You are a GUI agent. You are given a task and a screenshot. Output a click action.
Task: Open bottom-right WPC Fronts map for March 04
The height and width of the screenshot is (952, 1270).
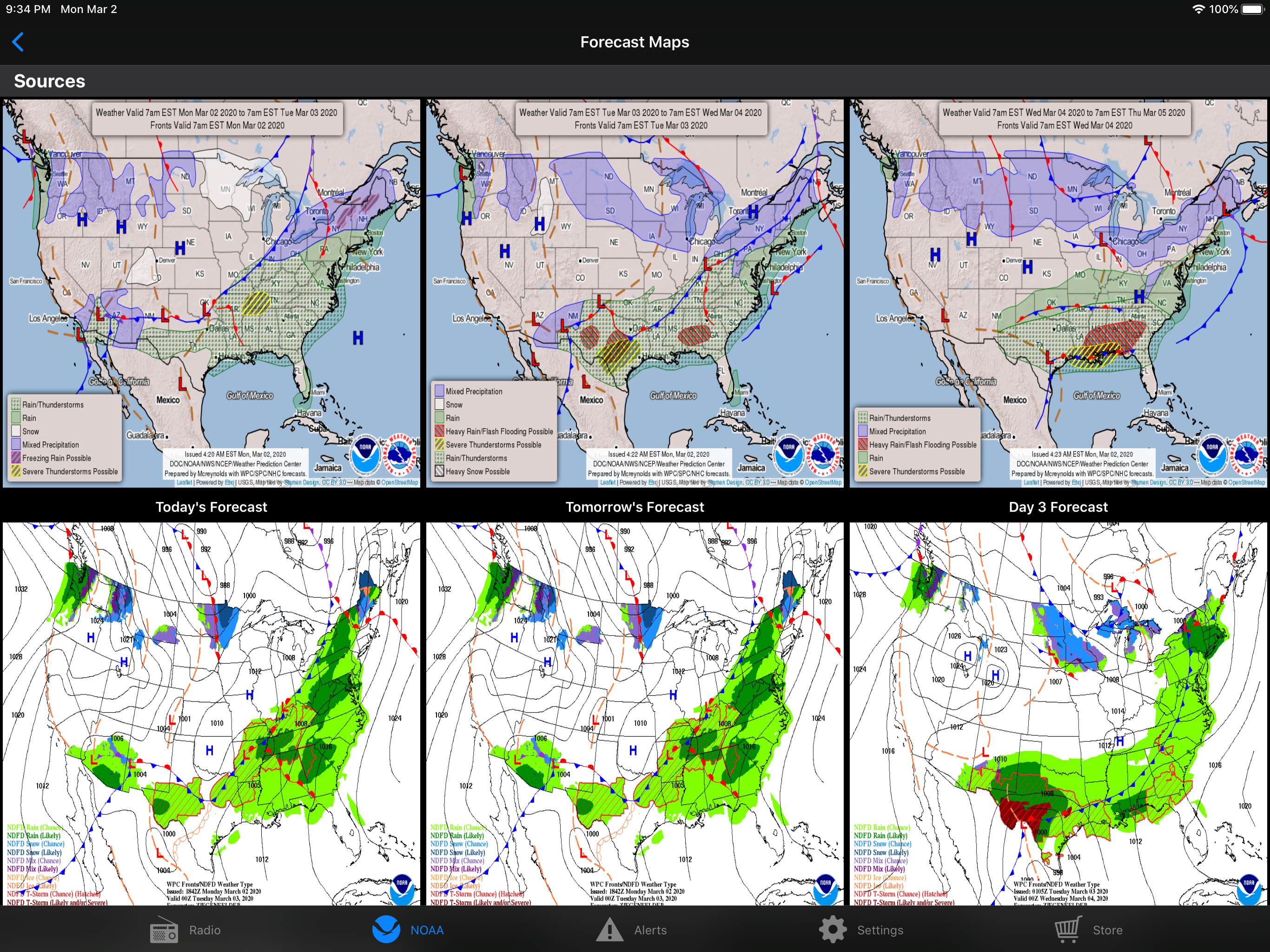(1058, 714)
